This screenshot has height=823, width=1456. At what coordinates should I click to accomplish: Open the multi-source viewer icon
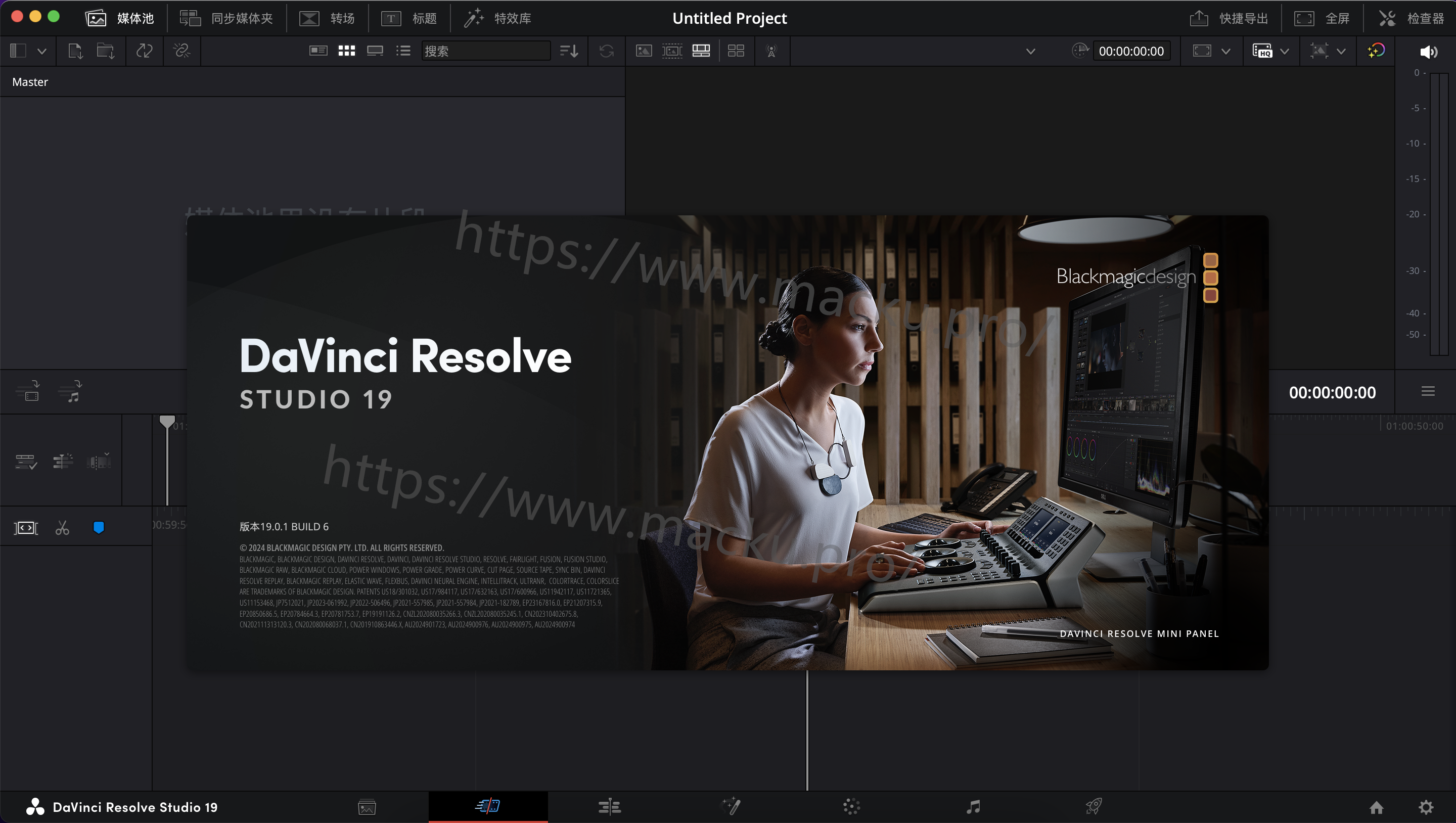pos(736,51)
